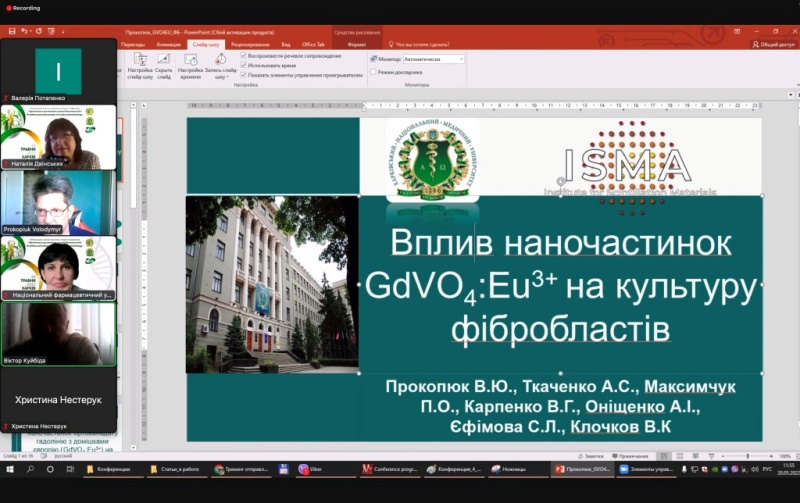
Task: Switch to Reading view icon
Action: point(695,456)
